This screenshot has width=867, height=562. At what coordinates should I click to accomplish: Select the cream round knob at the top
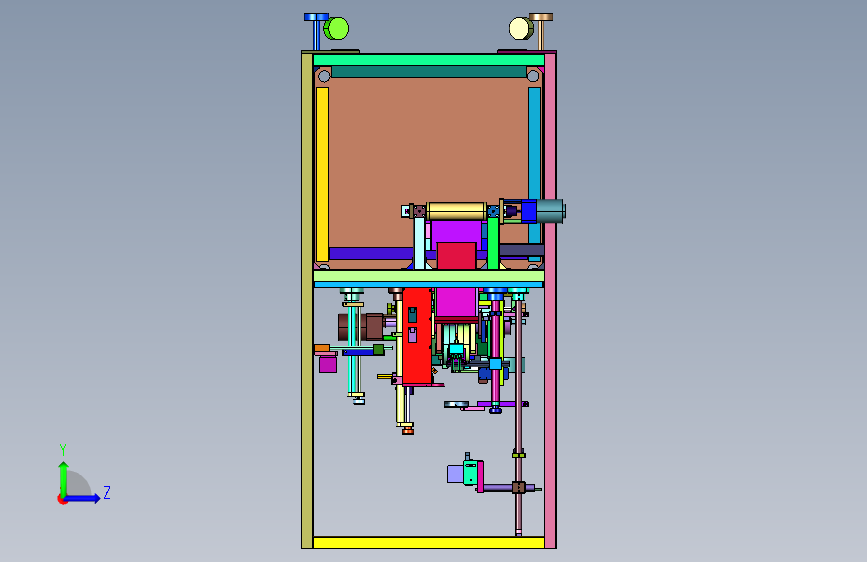coord(520,29)
